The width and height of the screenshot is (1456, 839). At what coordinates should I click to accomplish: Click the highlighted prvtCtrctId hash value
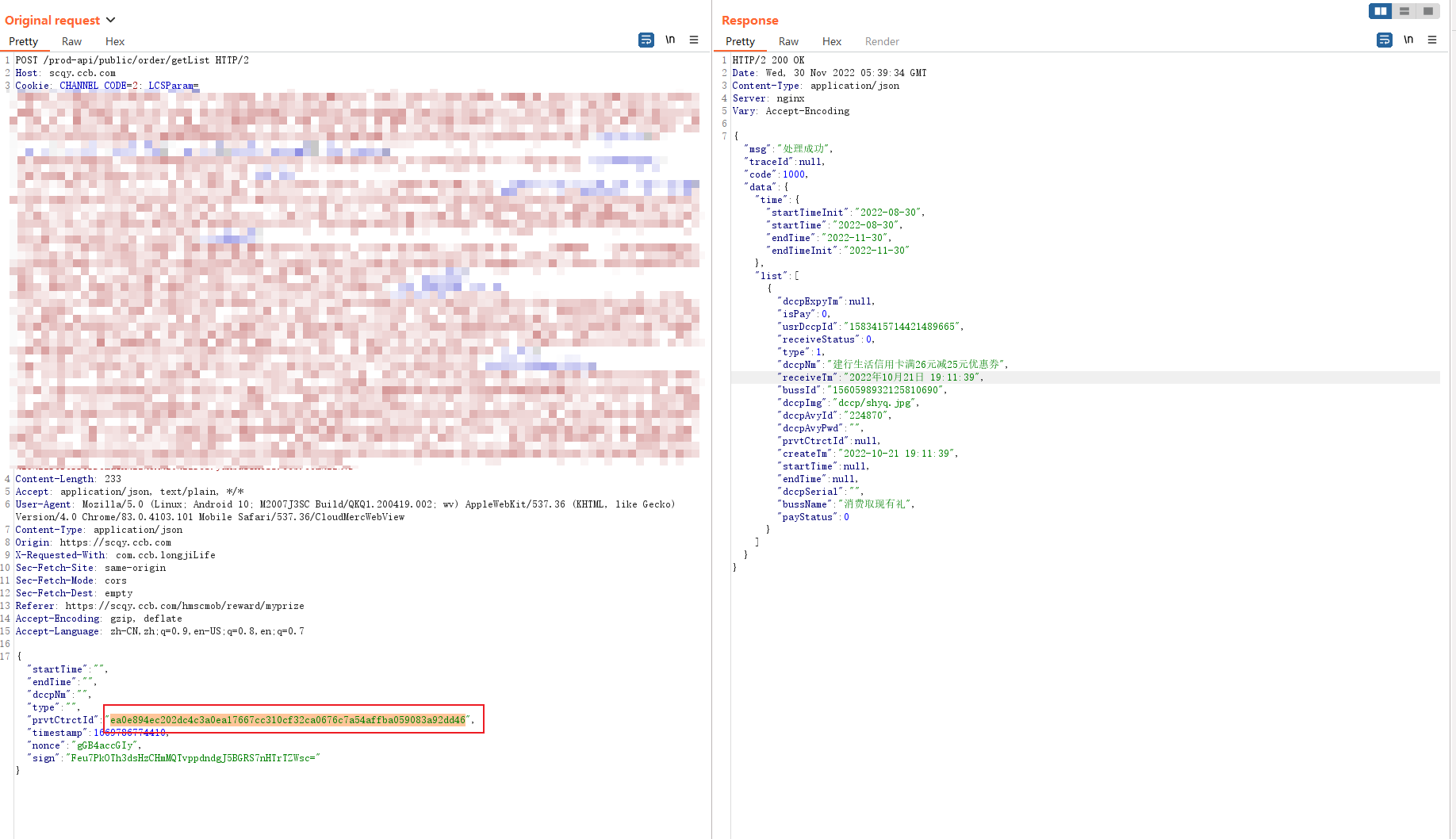288,720
